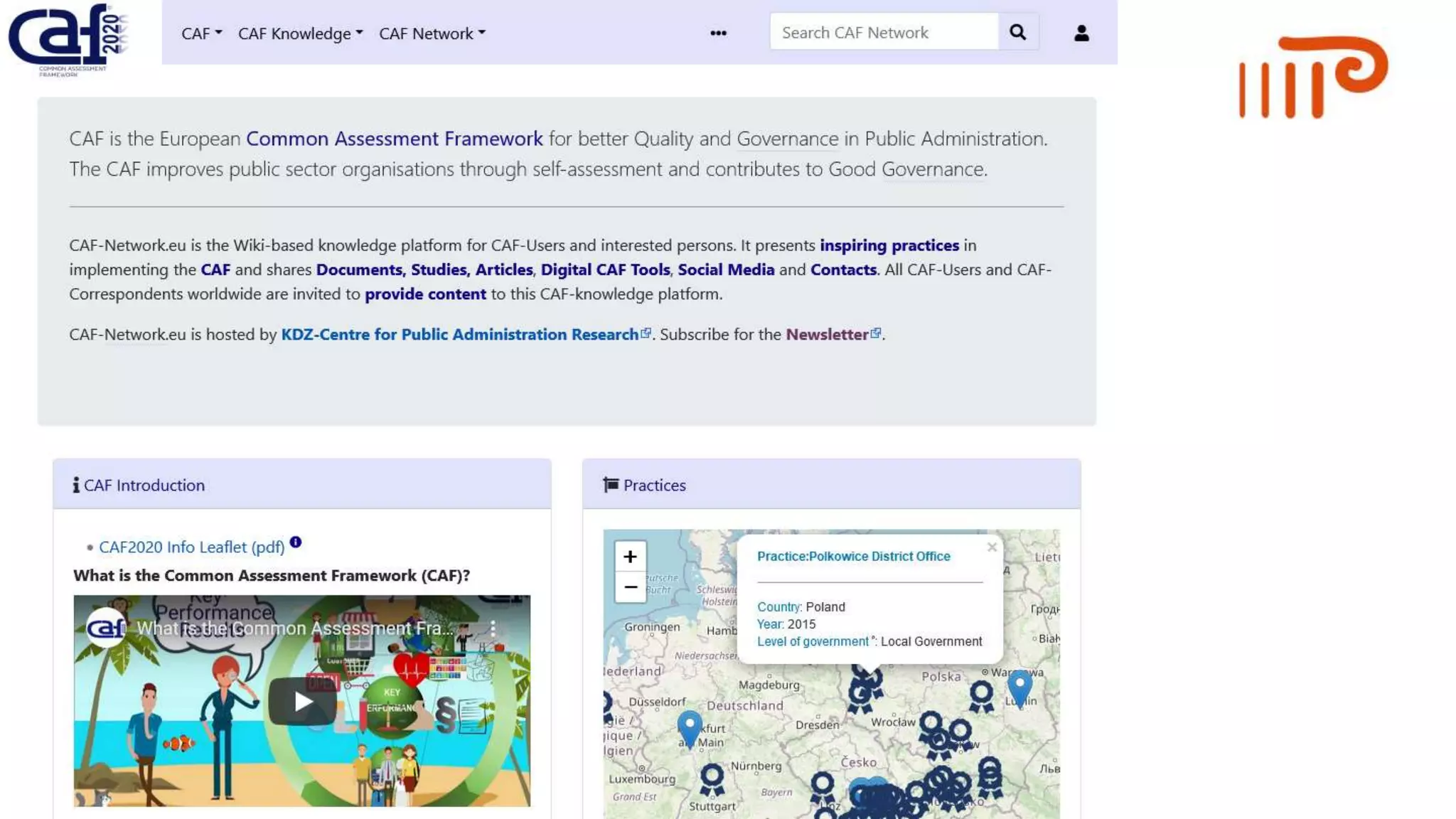Expand the CAF Knowledge dropdown
This screenshot has height=819, width=1456.
tap(300, 33)
